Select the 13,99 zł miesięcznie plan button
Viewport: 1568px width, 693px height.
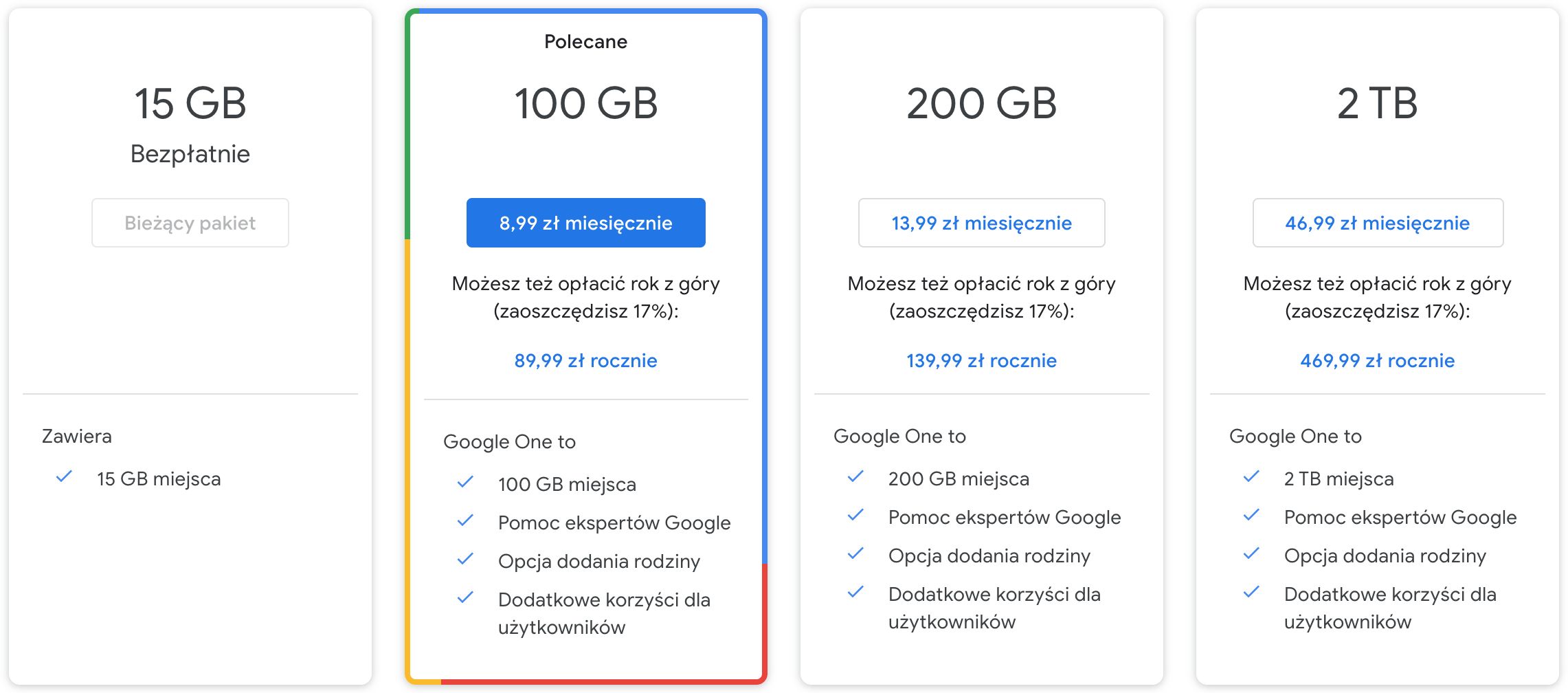[x=981, y=223]
